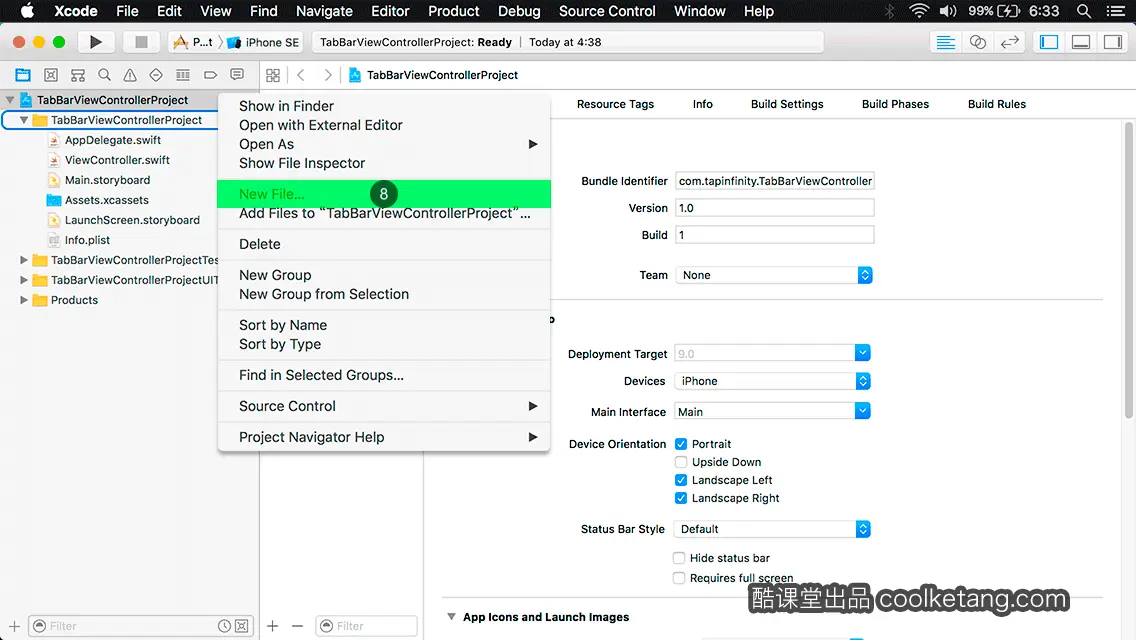Click the Stop button in toolbar
The height and width of the screenshot is (640, 1136).
141,42
